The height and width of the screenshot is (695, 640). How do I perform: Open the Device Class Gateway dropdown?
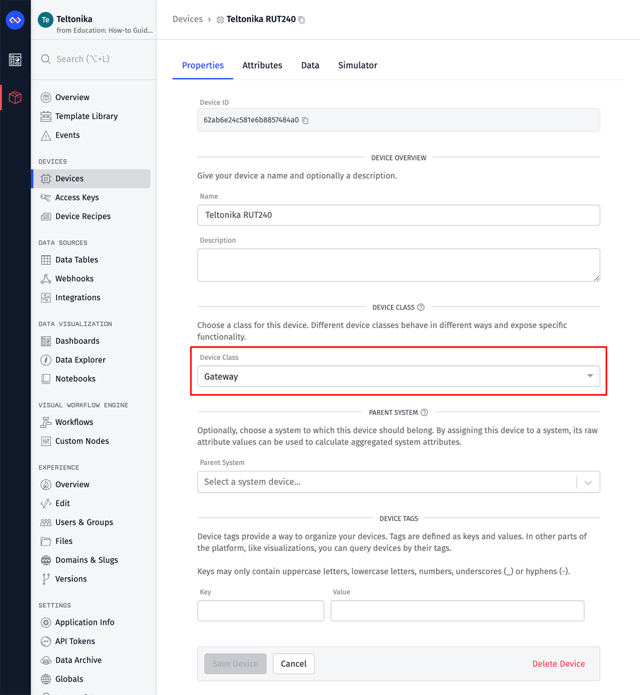click(398, 376)
